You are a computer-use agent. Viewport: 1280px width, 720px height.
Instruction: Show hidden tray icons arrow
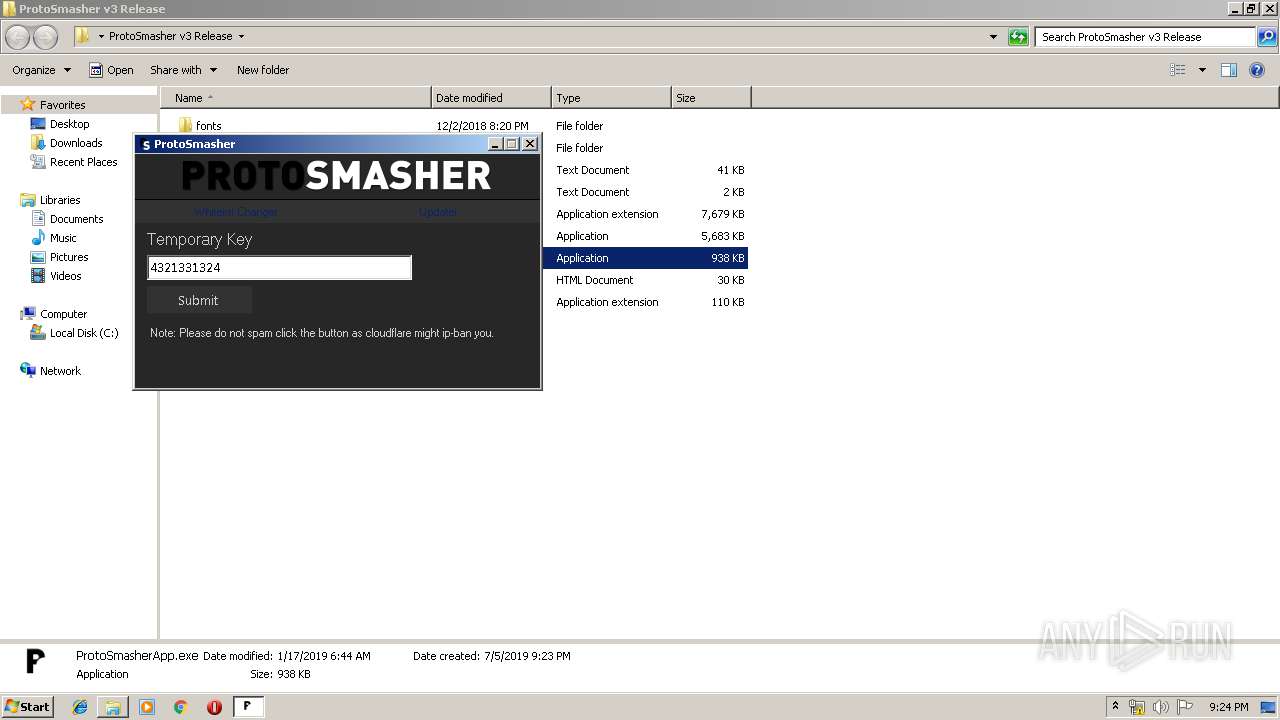coord(1115,706)
